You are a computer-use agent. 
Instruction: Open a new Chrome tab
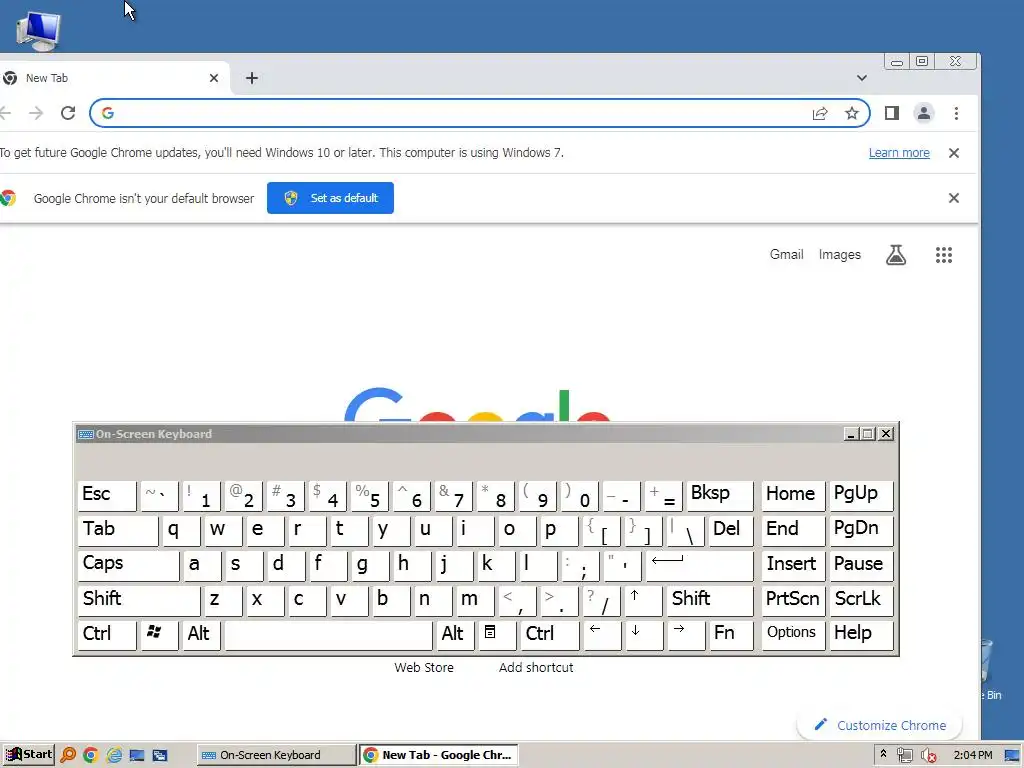[252, 78]
